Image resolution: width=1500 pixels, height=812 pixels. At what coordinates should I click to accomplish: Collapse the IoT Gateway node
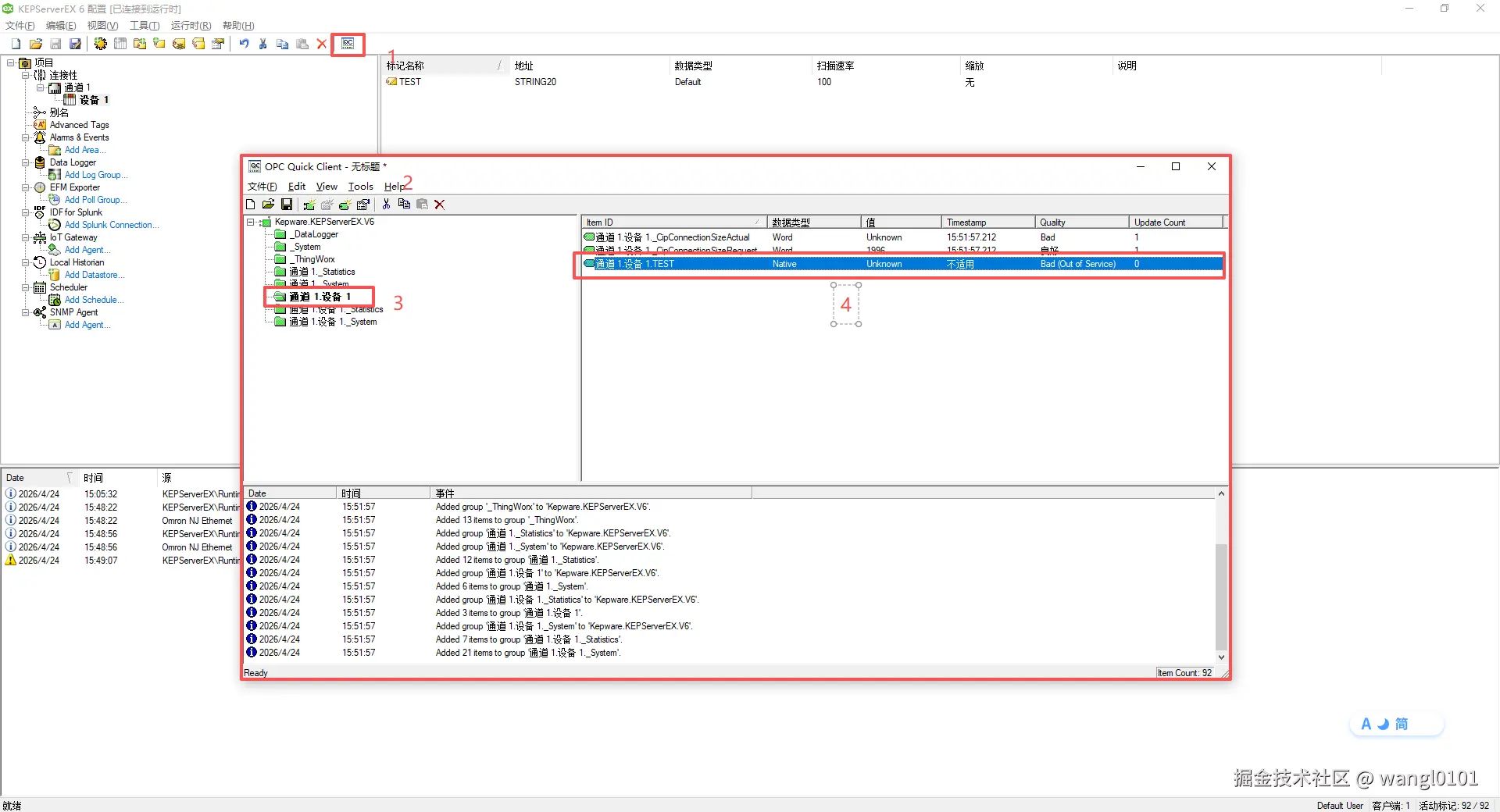pyautogui.click(x=26, y=237)
